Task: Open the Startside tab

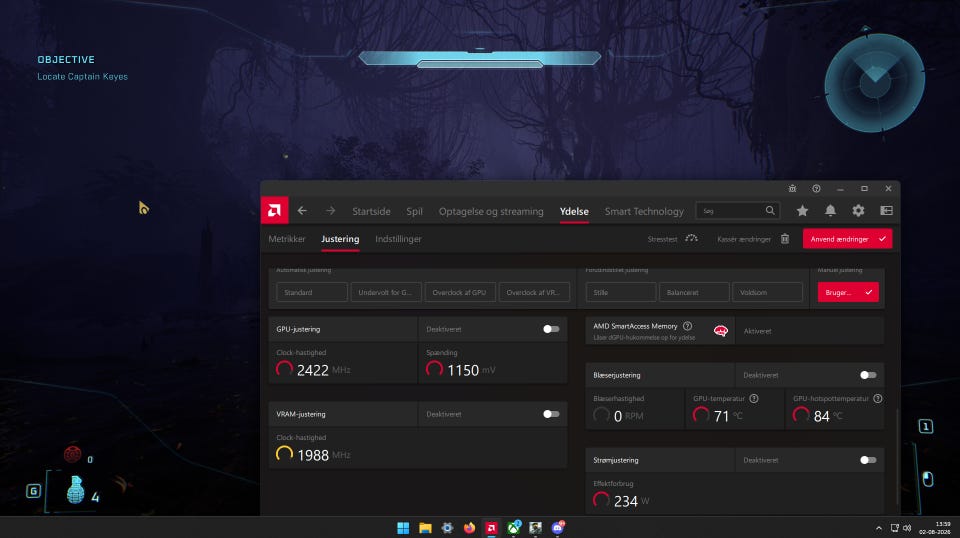Action: (x=371, y=211)
